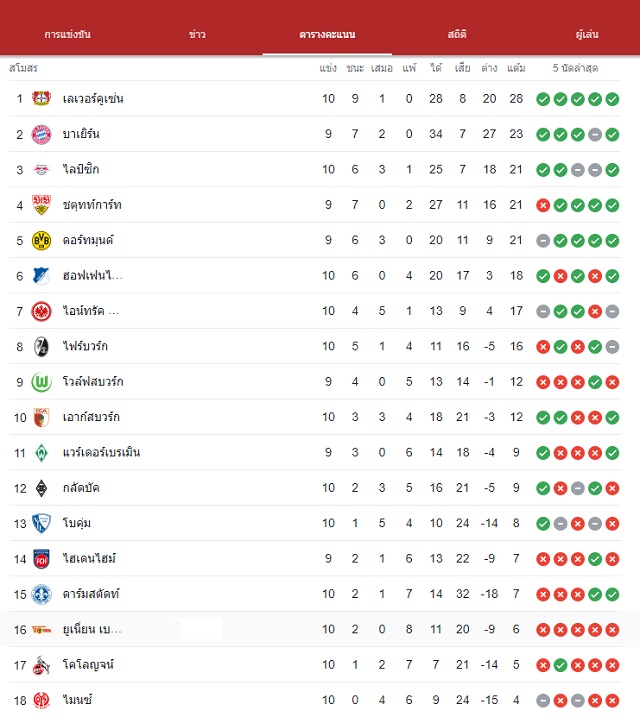This screenshot has height=717, width=640.
Task: Click the RB Leipzig team logo
Action: 41,170
